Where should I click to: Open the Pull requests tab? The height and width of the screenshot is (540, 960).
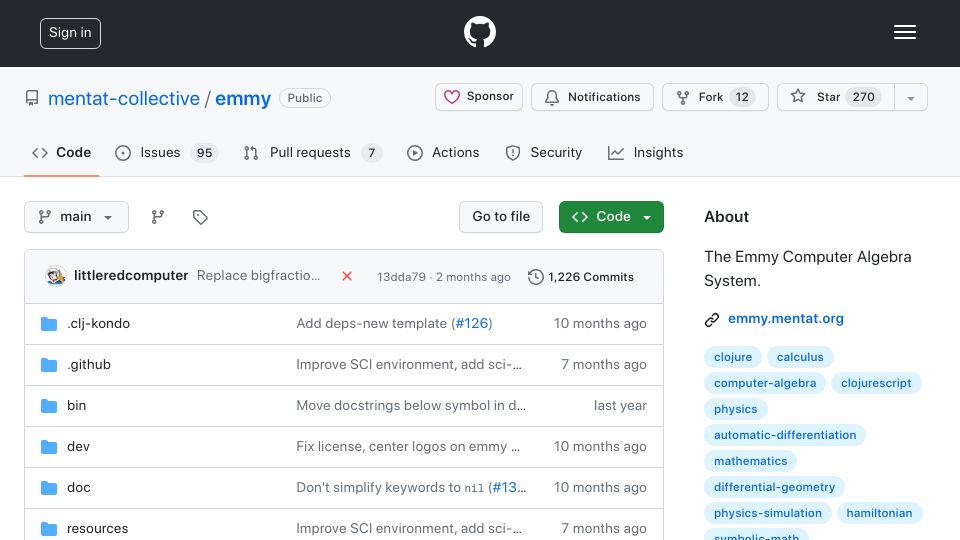click(312, 152)
